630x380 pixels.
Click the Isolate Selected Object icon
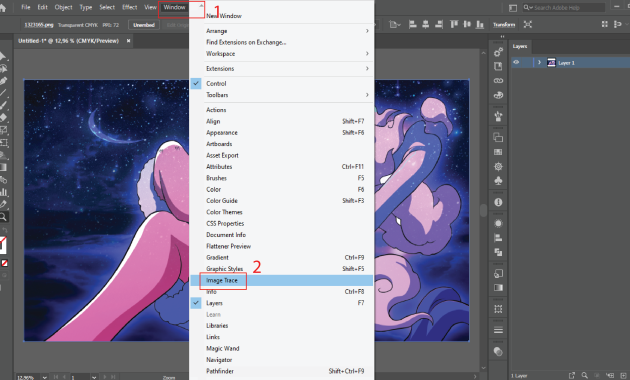[x=528, y=25]
